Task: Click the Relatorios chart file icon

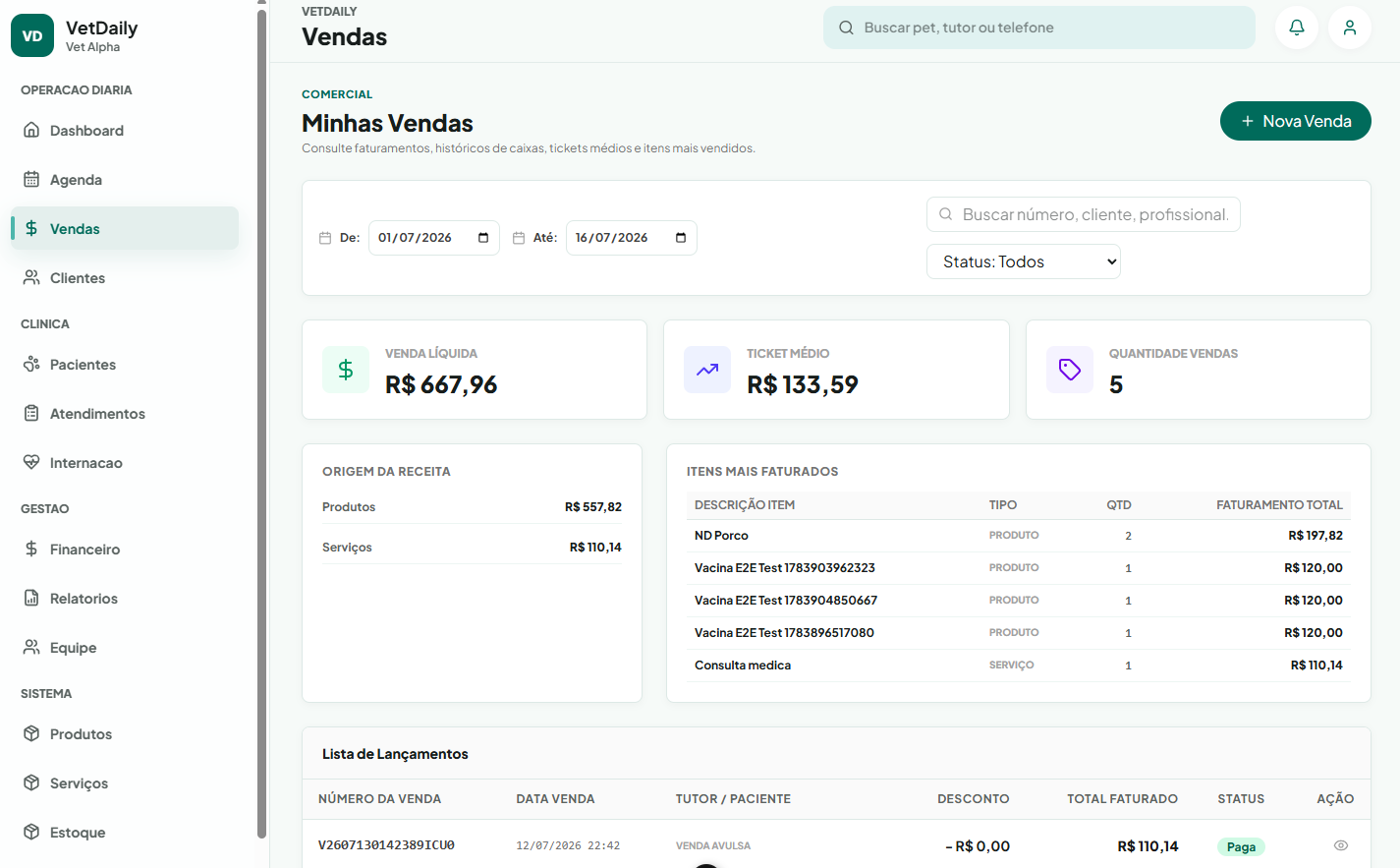Action: [x=31, y=598]
